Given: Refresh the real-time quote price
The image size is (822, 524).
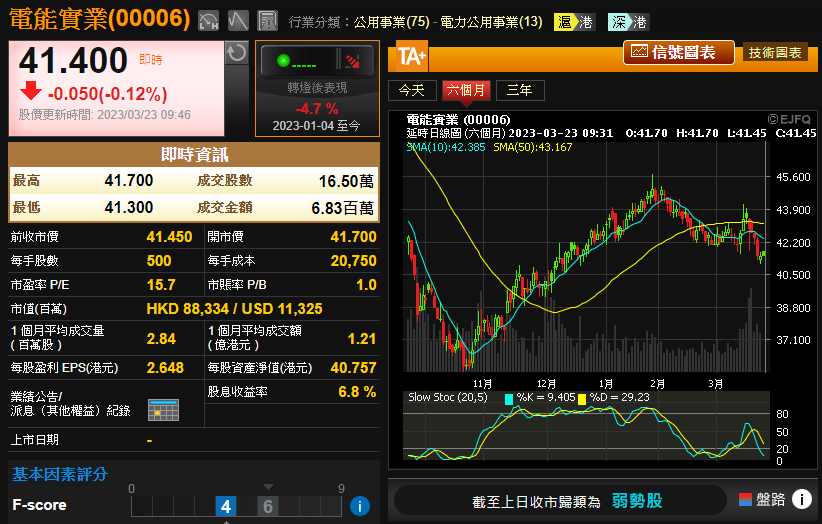Looking at the screenshot, I should 236,53.
